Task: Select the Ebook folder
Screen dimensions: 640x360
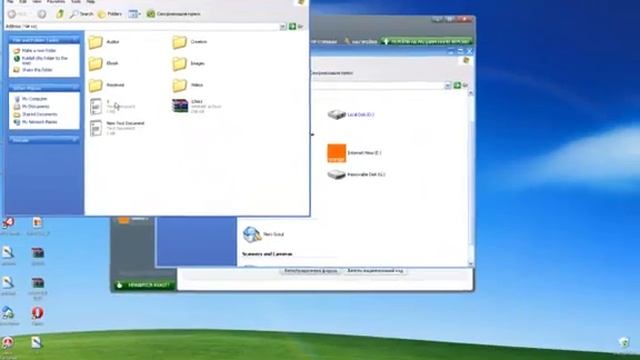Action: coord(103,63)
